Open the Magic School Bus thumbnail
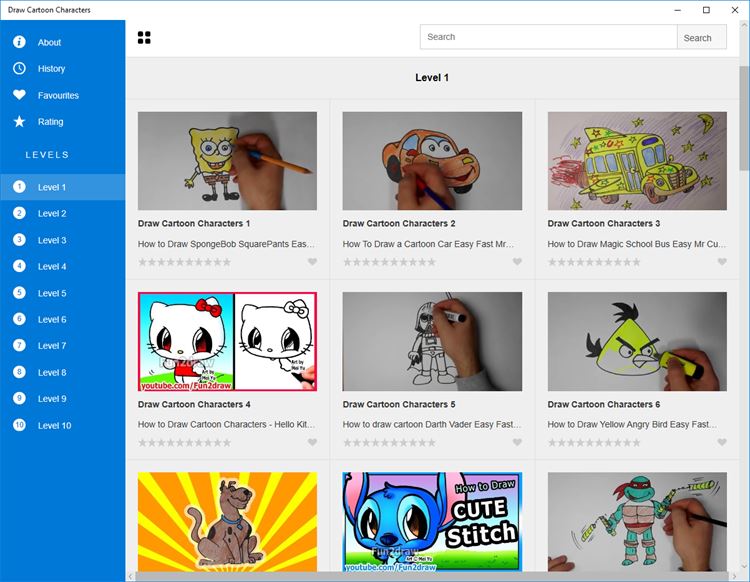The height and width of the screenshot is (582, 750). tap(637, 161)
